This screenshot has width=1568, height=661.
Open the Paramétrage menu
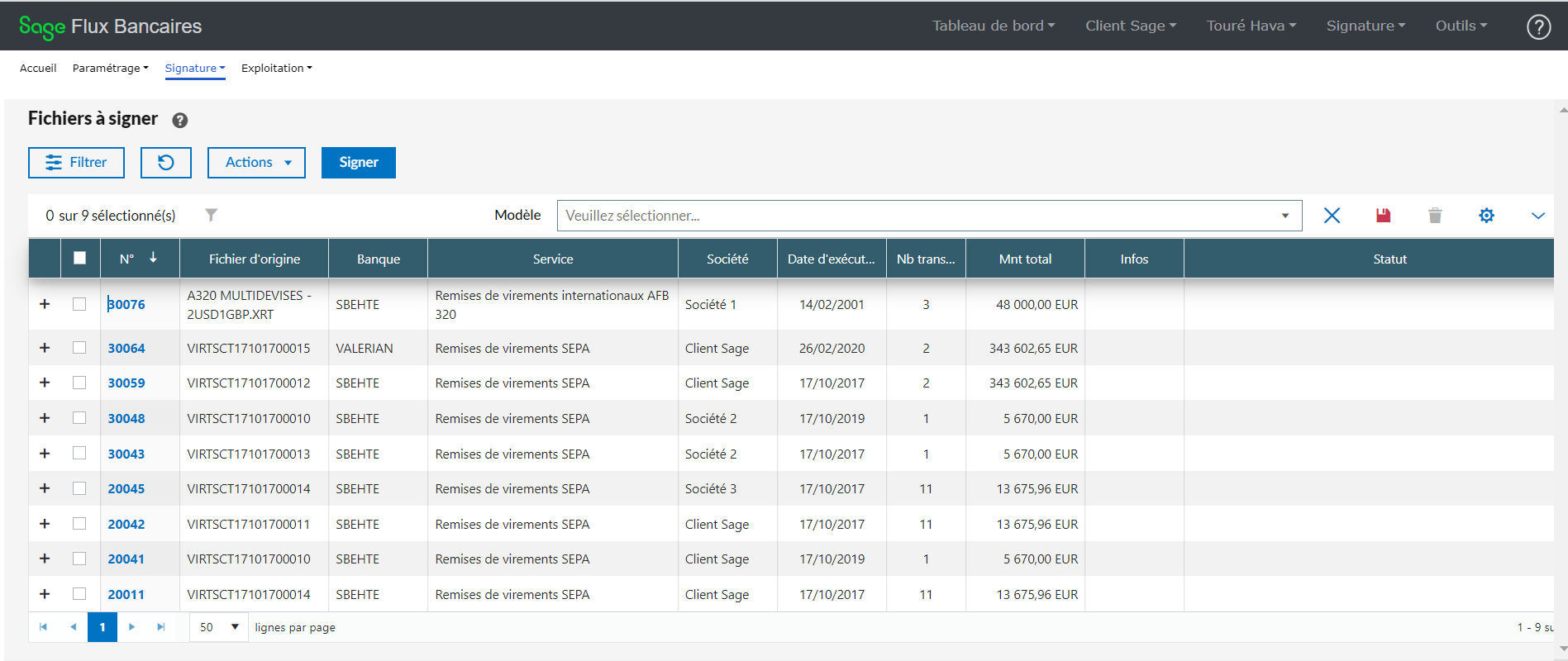110,69
